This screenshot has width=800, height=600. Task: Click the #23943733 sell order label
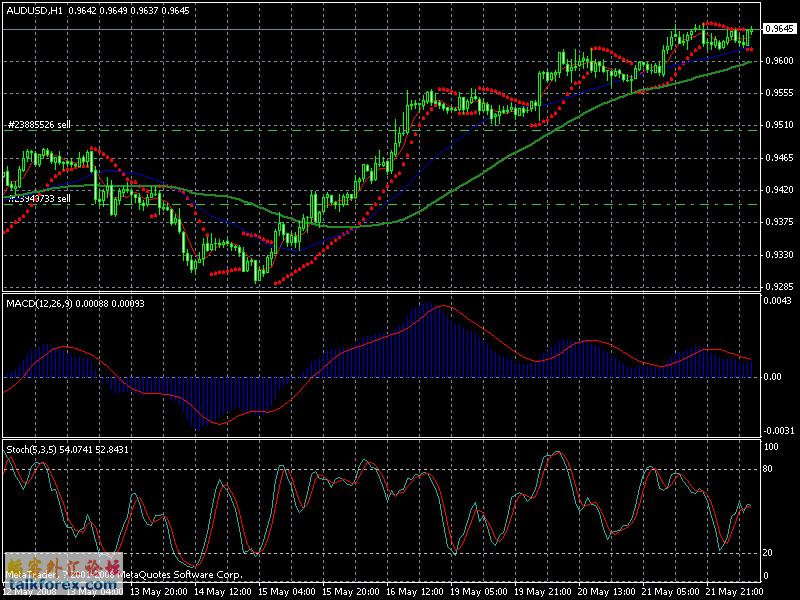point(39,198)
